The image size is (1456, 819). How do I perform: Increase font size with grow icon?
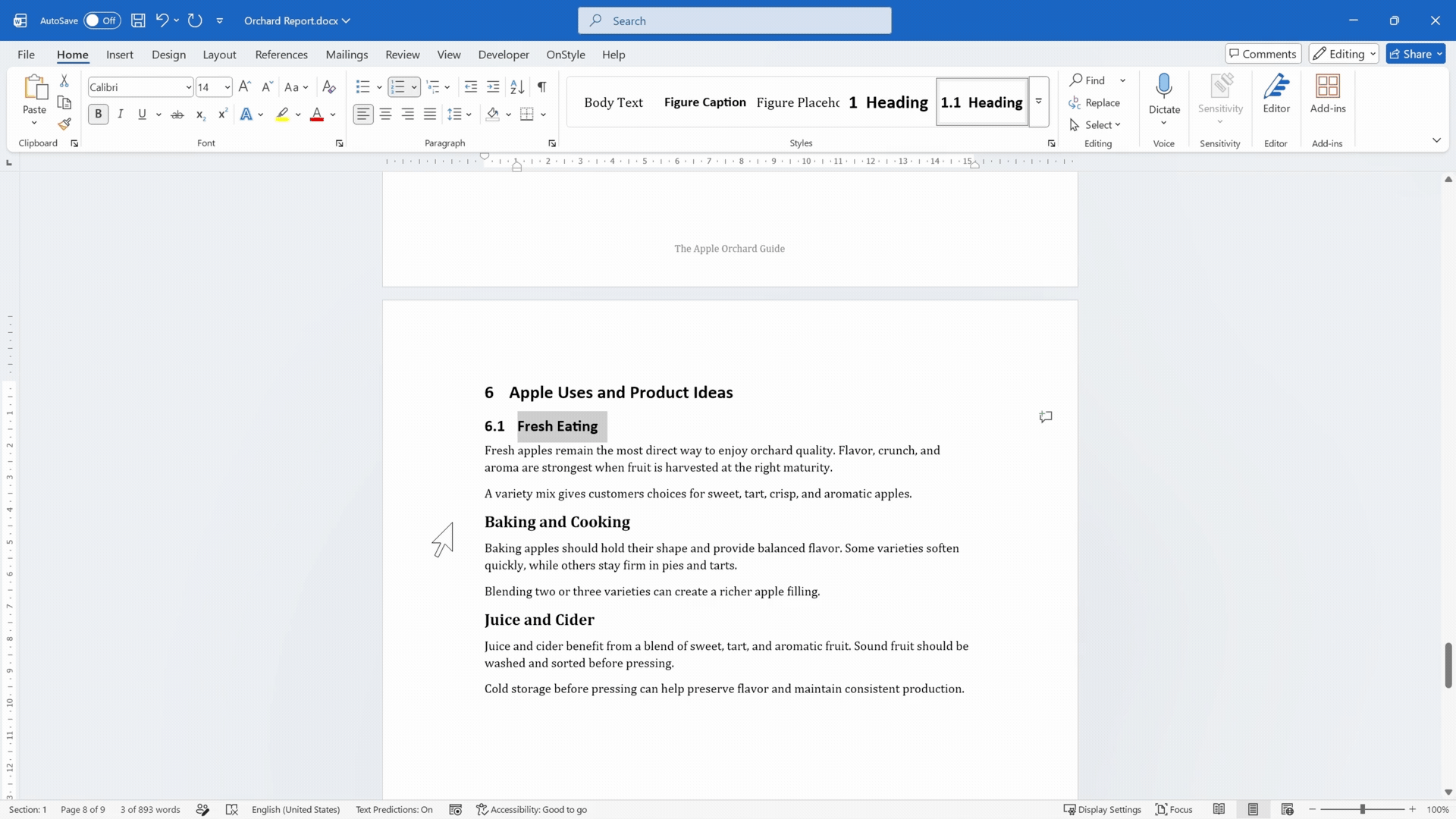pos(244,87)
